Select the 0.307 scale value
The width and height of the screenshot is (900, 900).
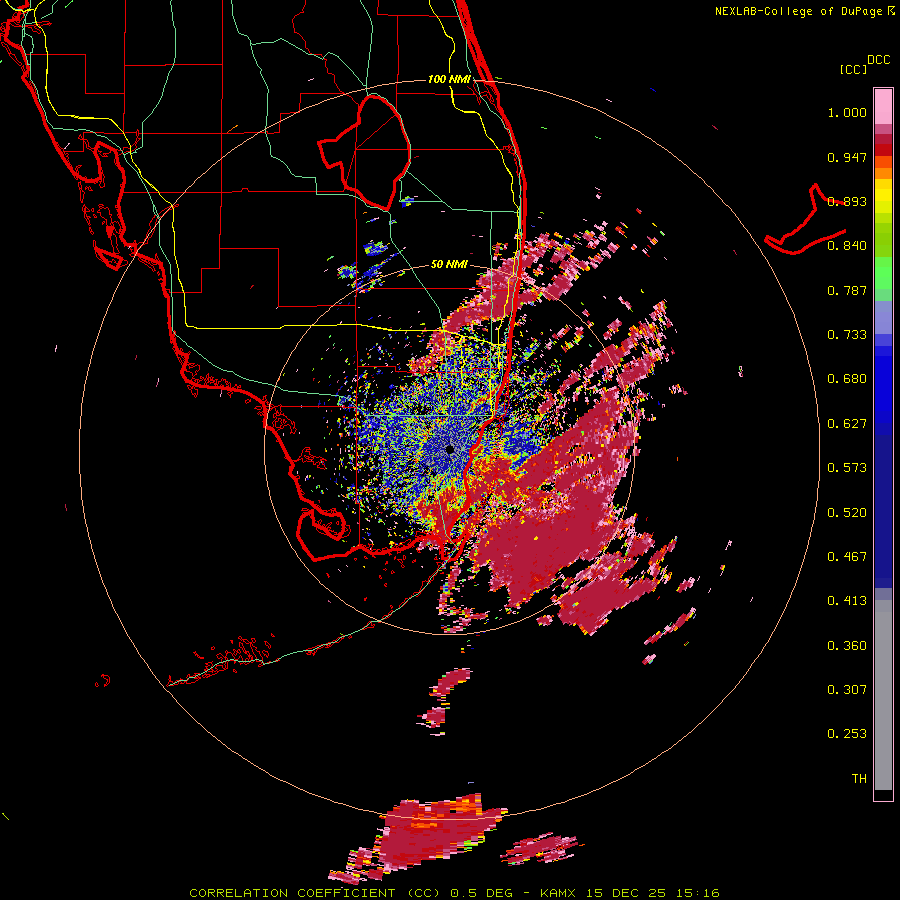coord(847,690)
